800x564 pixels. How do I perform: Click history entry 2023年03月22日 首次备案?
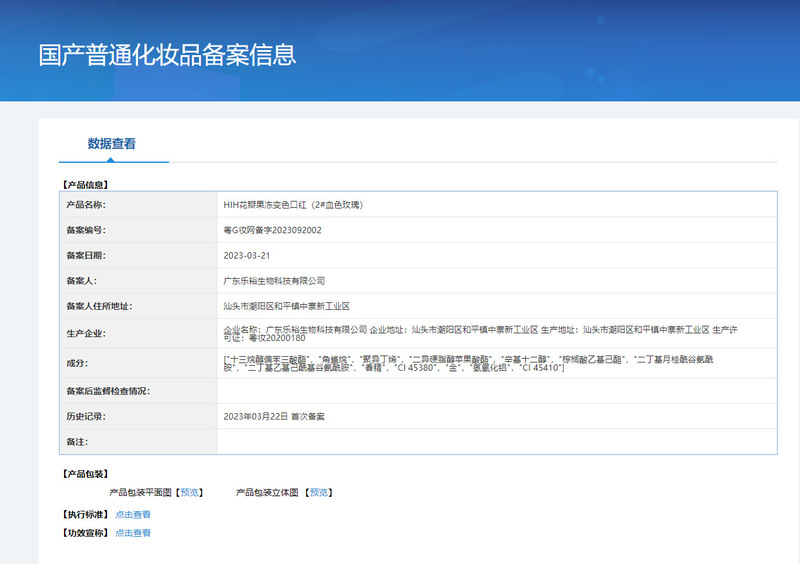(274, 415)
